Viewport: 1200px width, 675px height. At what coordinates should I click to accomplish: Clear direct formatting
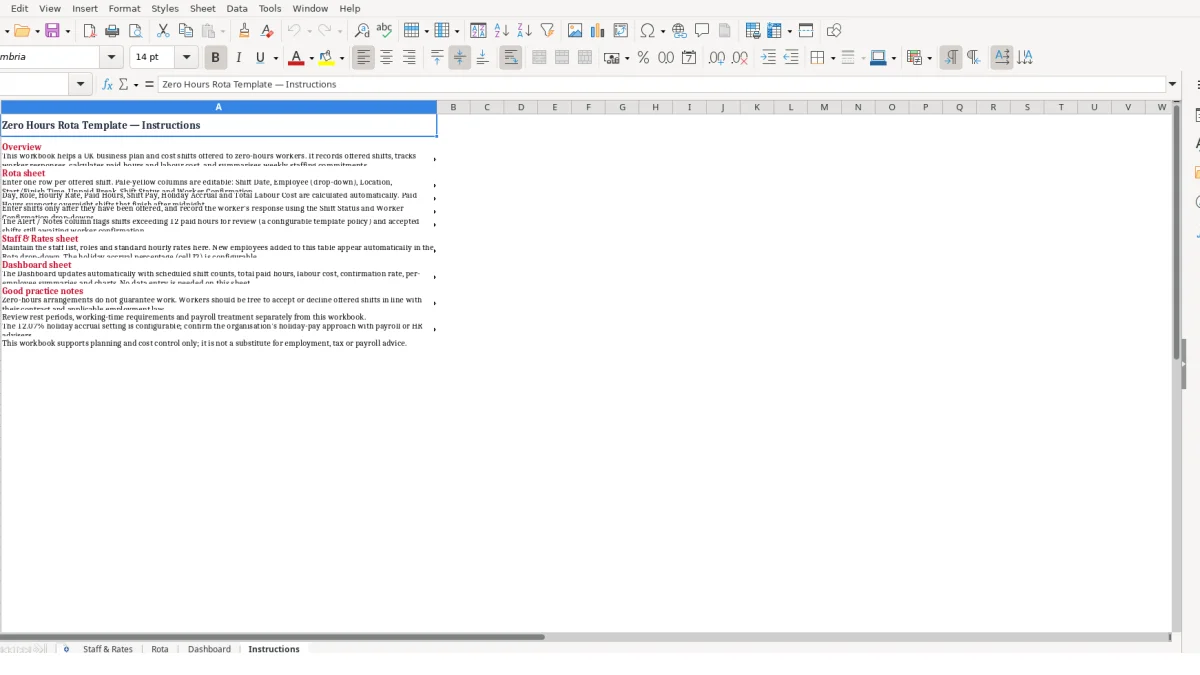(x=266, y=31)
